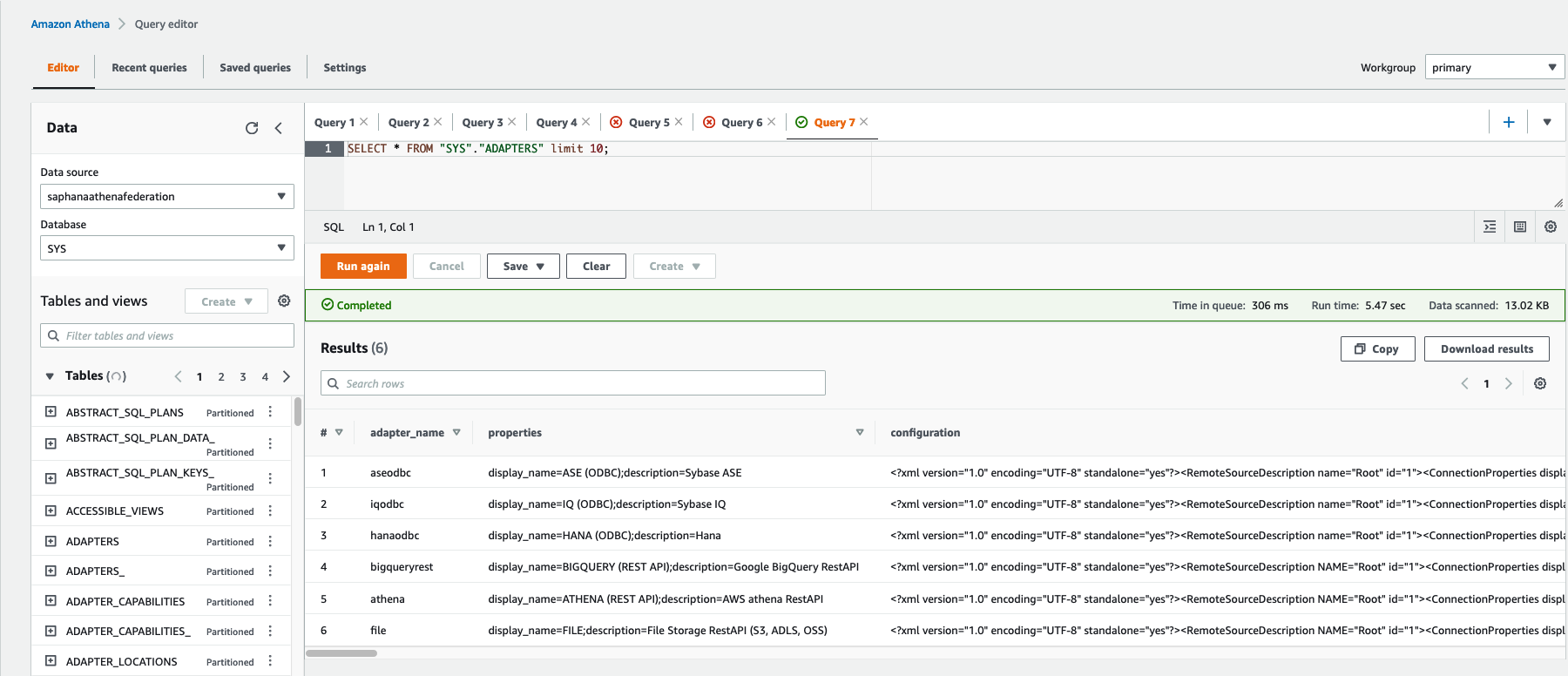Switch to the Recent queries tab
The height and width of the screenshot is (676, 1568).
pyautogui.click(x=149, y=68)
